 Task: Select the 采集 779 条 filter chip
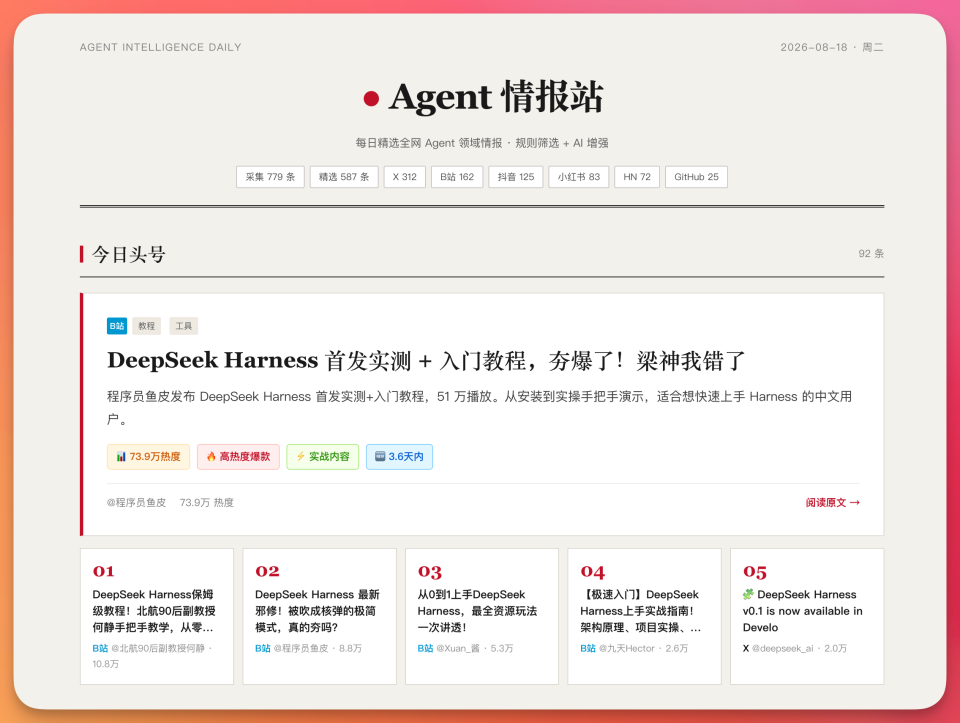(271, 177)
